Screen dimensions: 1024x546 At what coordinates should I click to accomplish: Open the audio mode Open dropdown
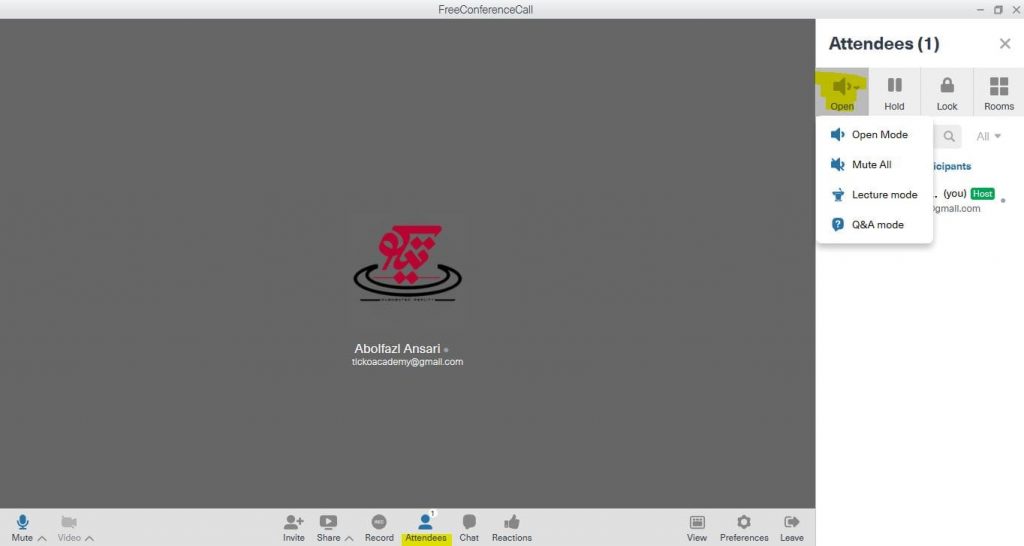click(842, 92)
